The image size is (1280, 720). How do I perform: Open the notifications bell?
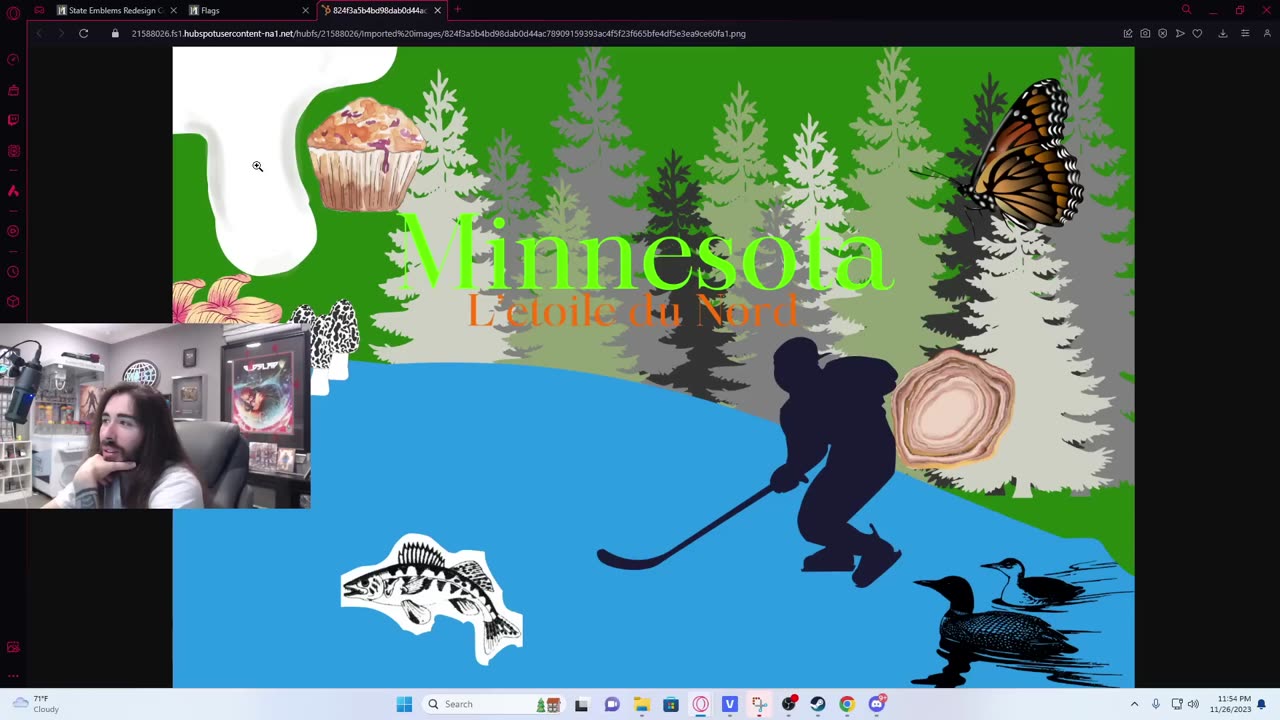[1262, 704]
